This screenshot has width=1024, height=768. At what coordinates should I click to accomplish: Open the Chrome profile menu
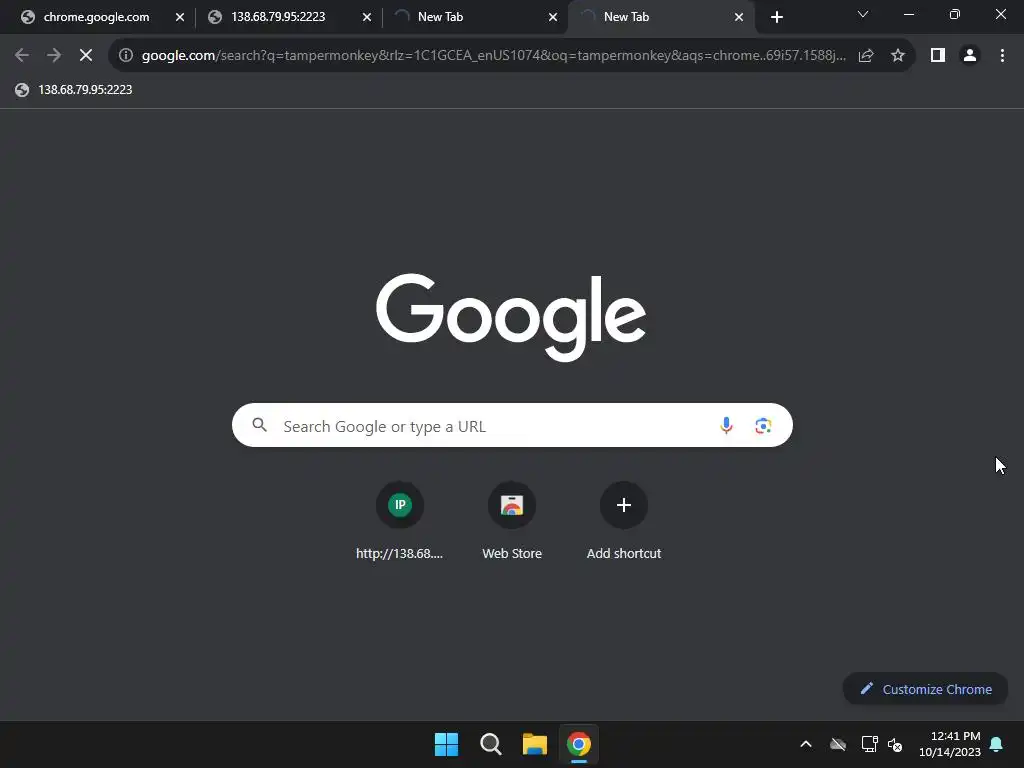point(970,56)
